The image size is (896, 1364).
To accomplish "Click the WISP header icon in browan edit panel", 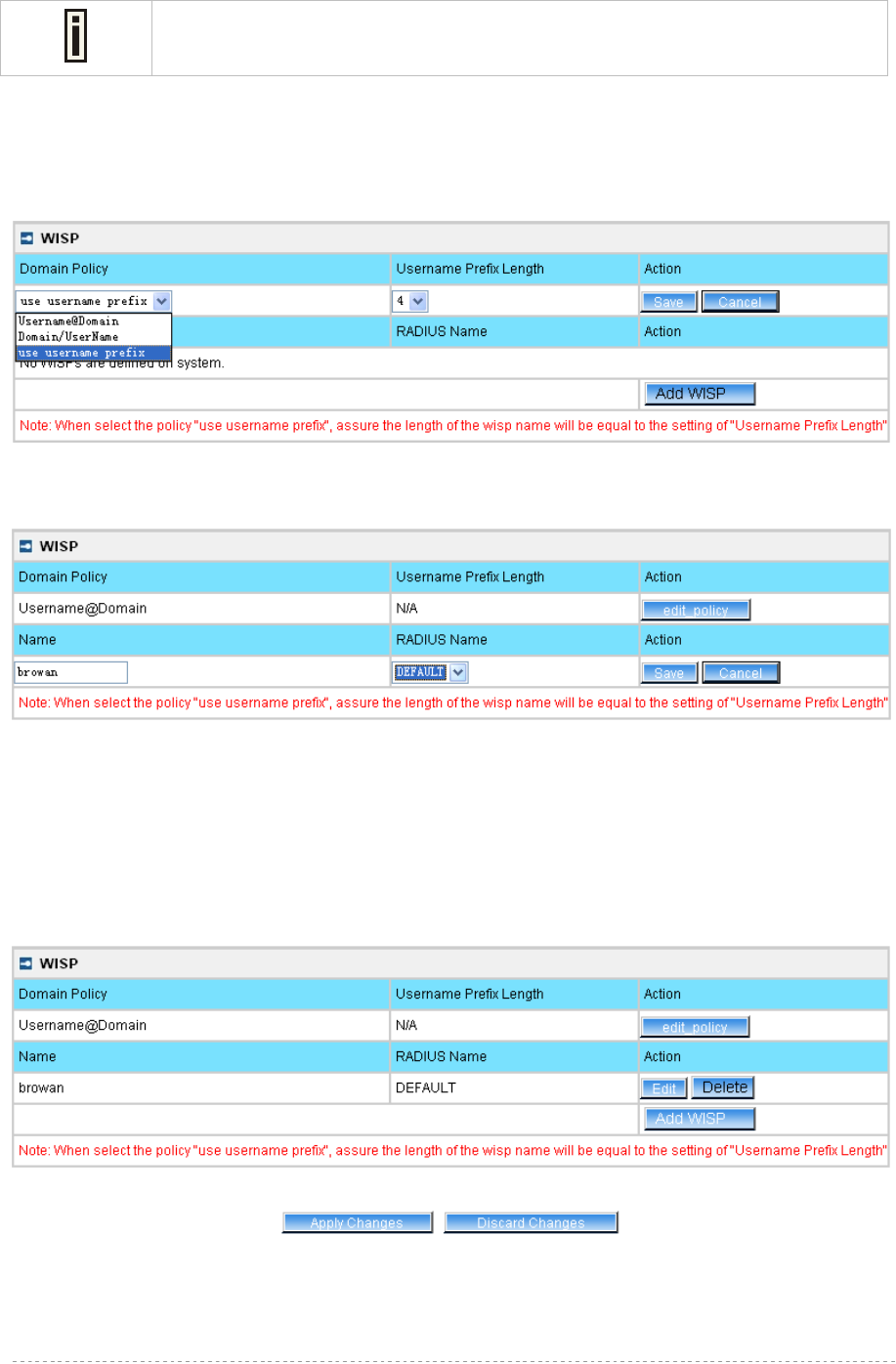I will point(26,546).
